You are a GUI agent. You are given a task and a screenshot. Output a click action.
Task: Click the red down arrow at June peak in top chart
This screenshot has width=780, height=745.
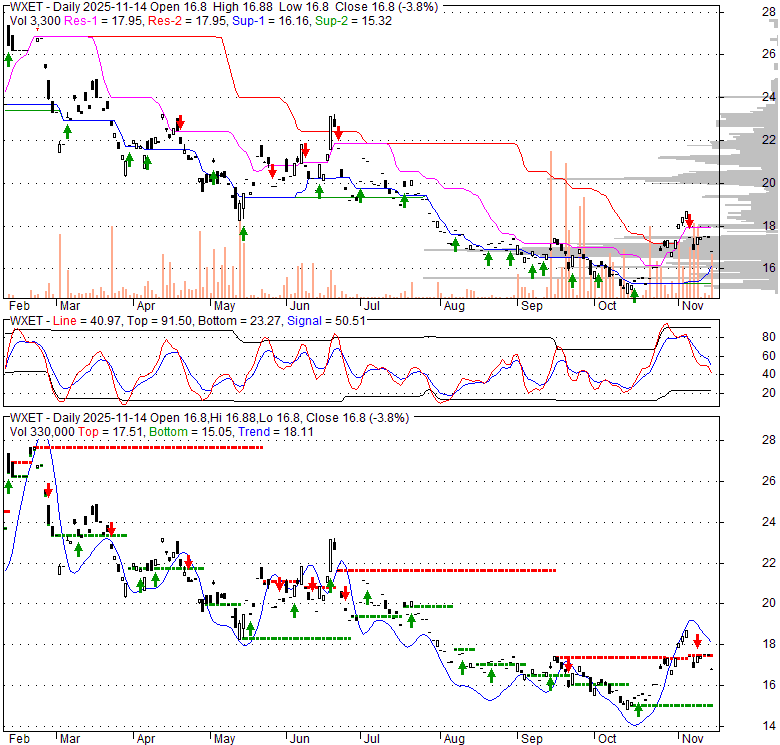(338, 133)
